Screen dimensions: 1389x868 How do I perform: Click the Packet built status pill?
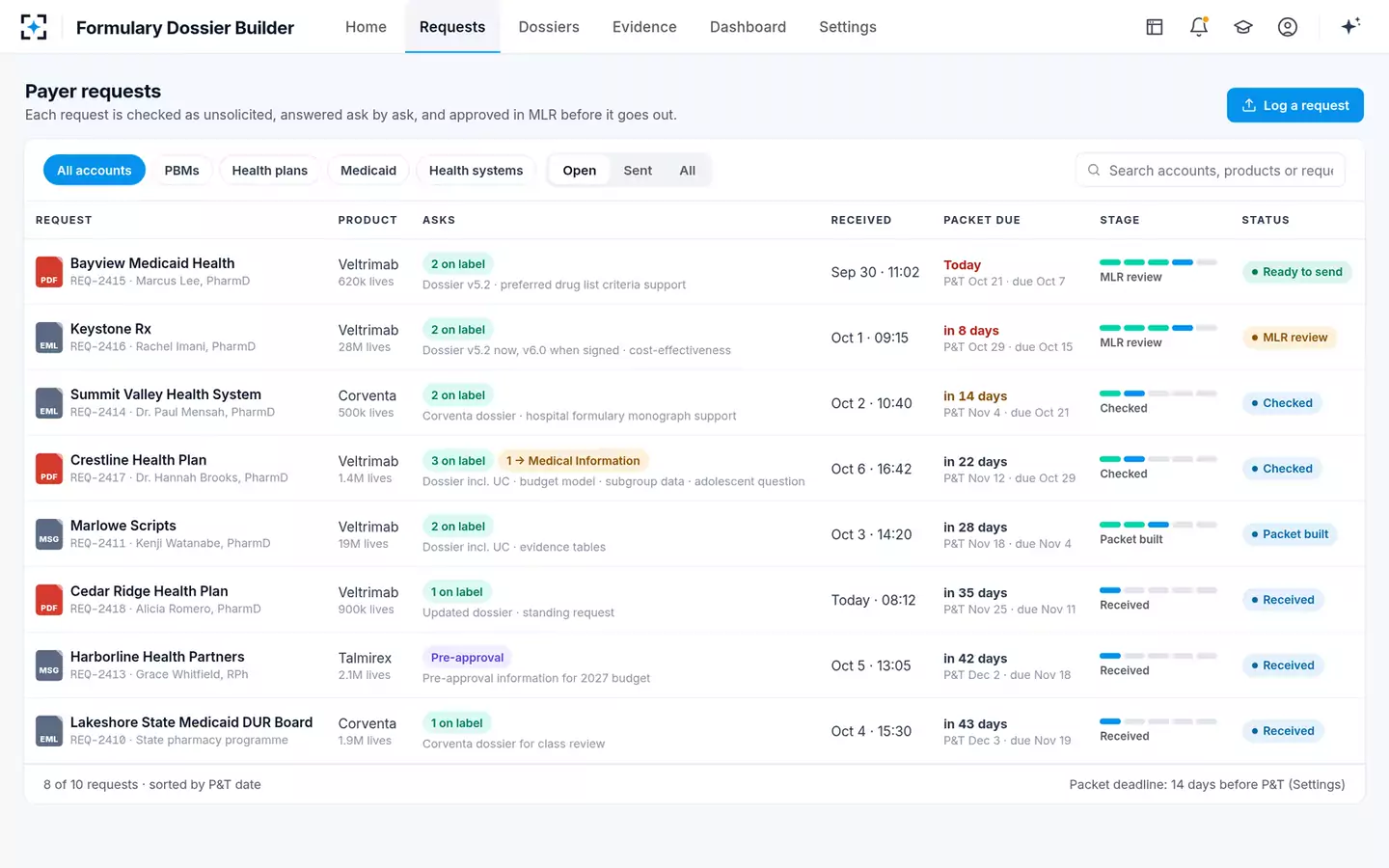click(x=1290, y=534)
